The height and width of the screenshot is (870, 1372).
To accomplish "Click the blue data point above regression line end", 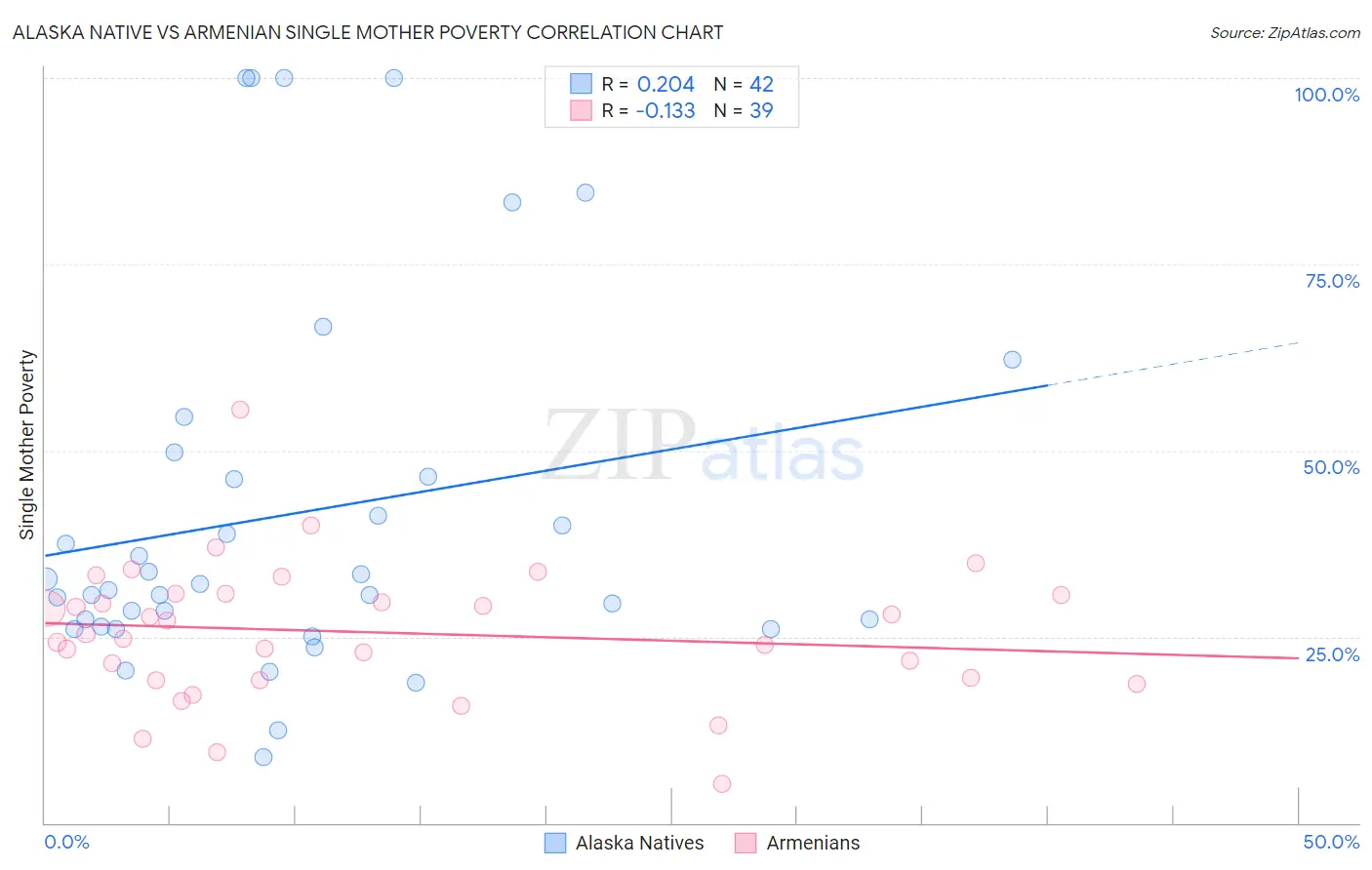I will pos(1012,360).
